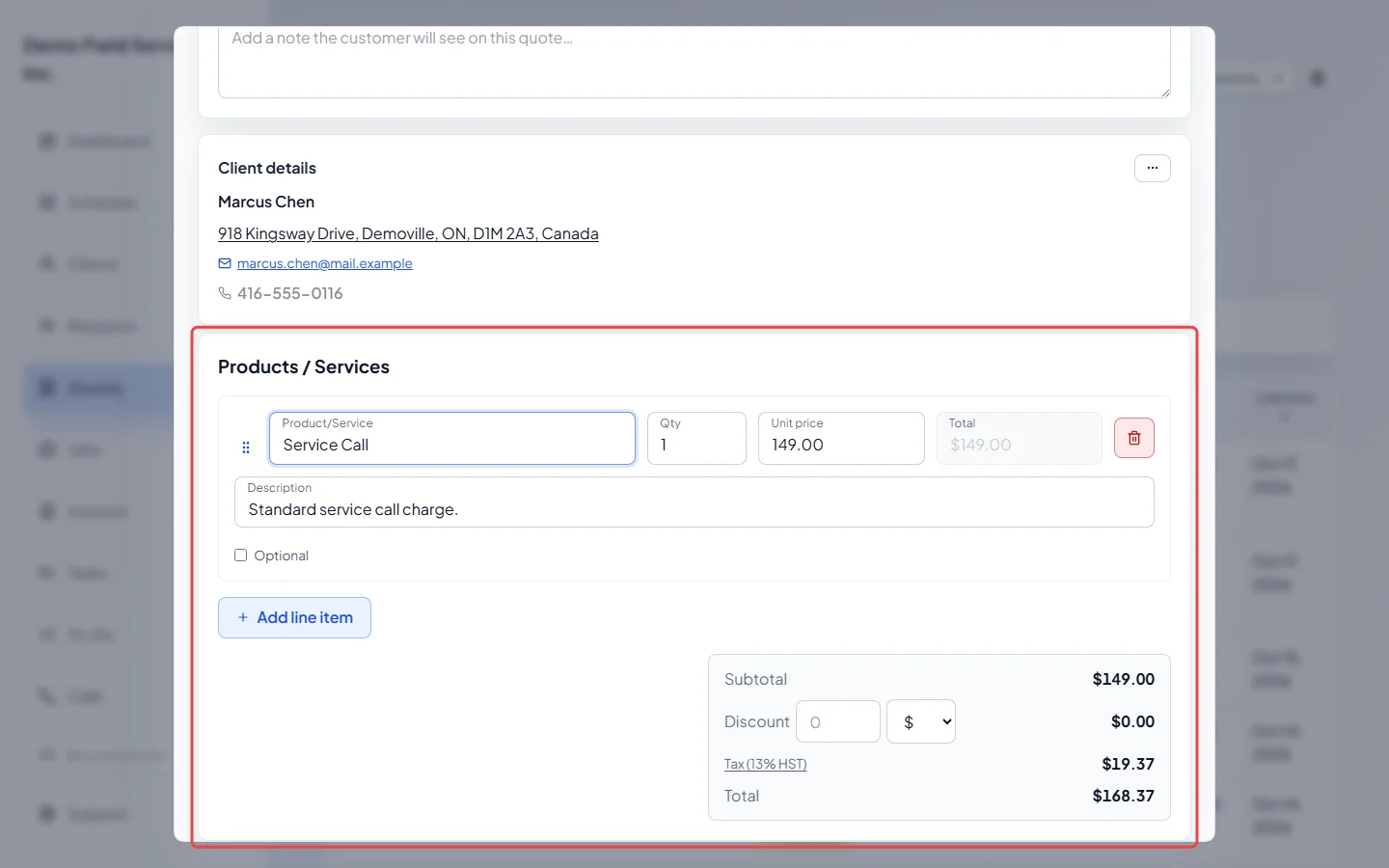Click the Marcus Chen client name
This screenshot has width=1389, height=868.
(x=266, y=202)
